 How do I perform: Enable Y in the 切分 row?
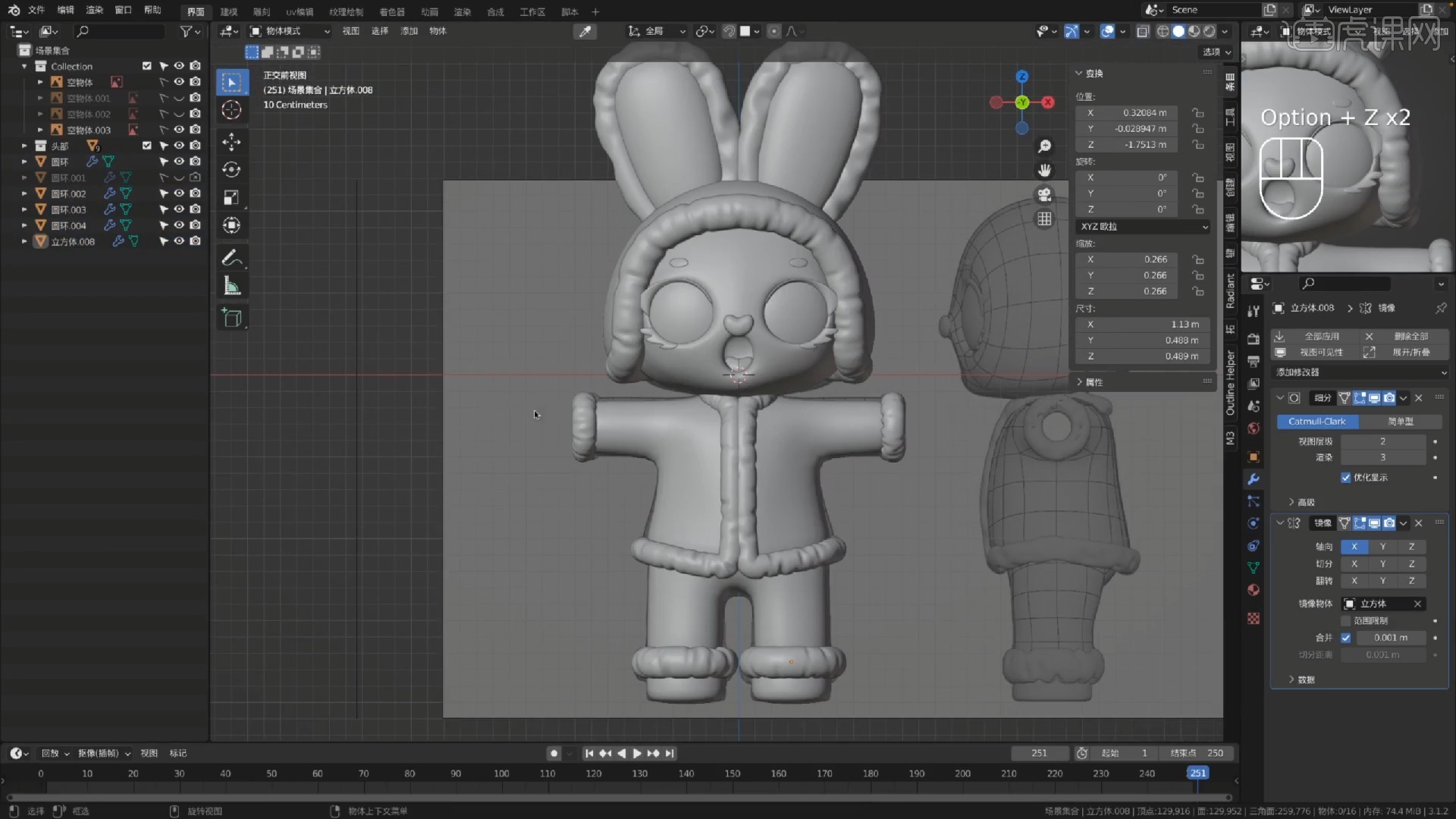1382,564
